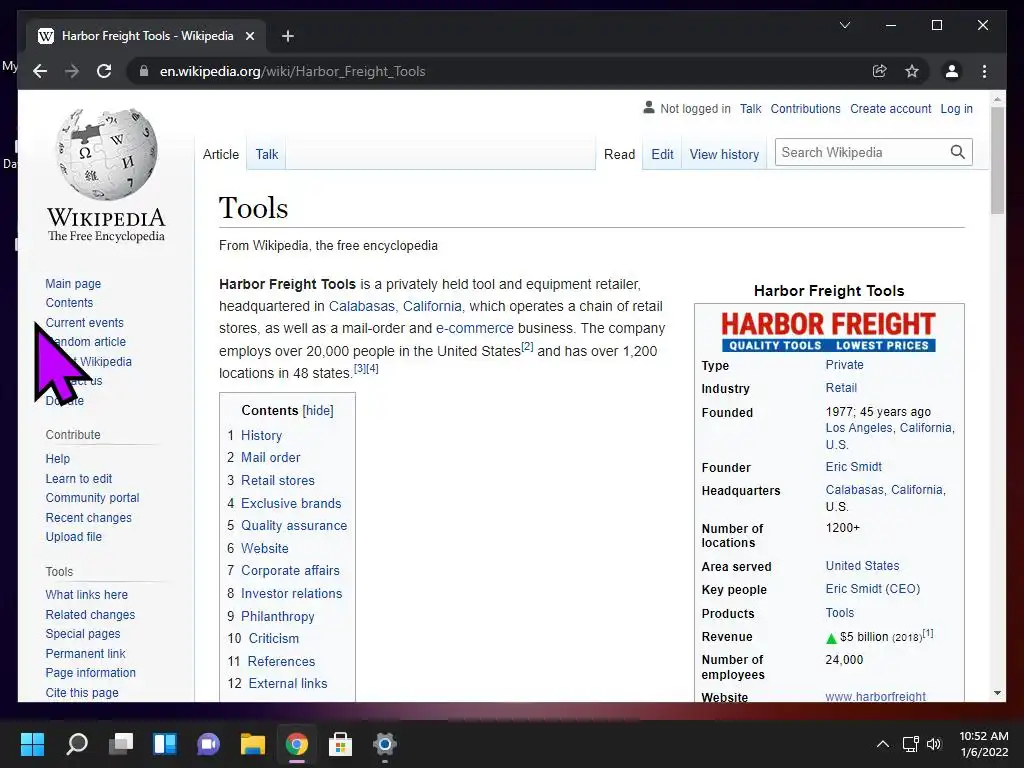Open Widgets from the taskbar
Viewport: 1024px width, 768px height.
coord(165,744)
